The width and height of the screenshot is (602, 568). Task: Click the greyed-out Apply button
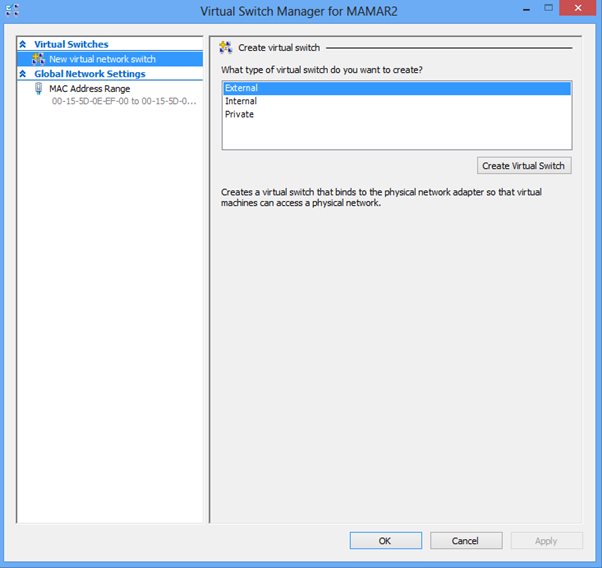546,540
